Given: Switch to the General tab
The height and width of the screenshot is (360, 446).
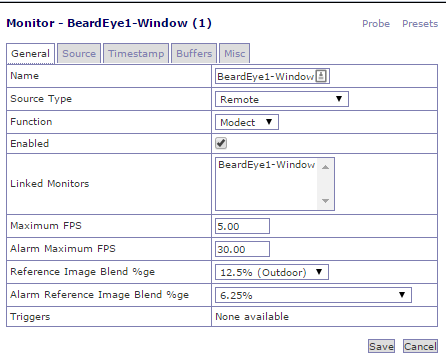Looking at the screenshot, I should click(x=30, y=53).
